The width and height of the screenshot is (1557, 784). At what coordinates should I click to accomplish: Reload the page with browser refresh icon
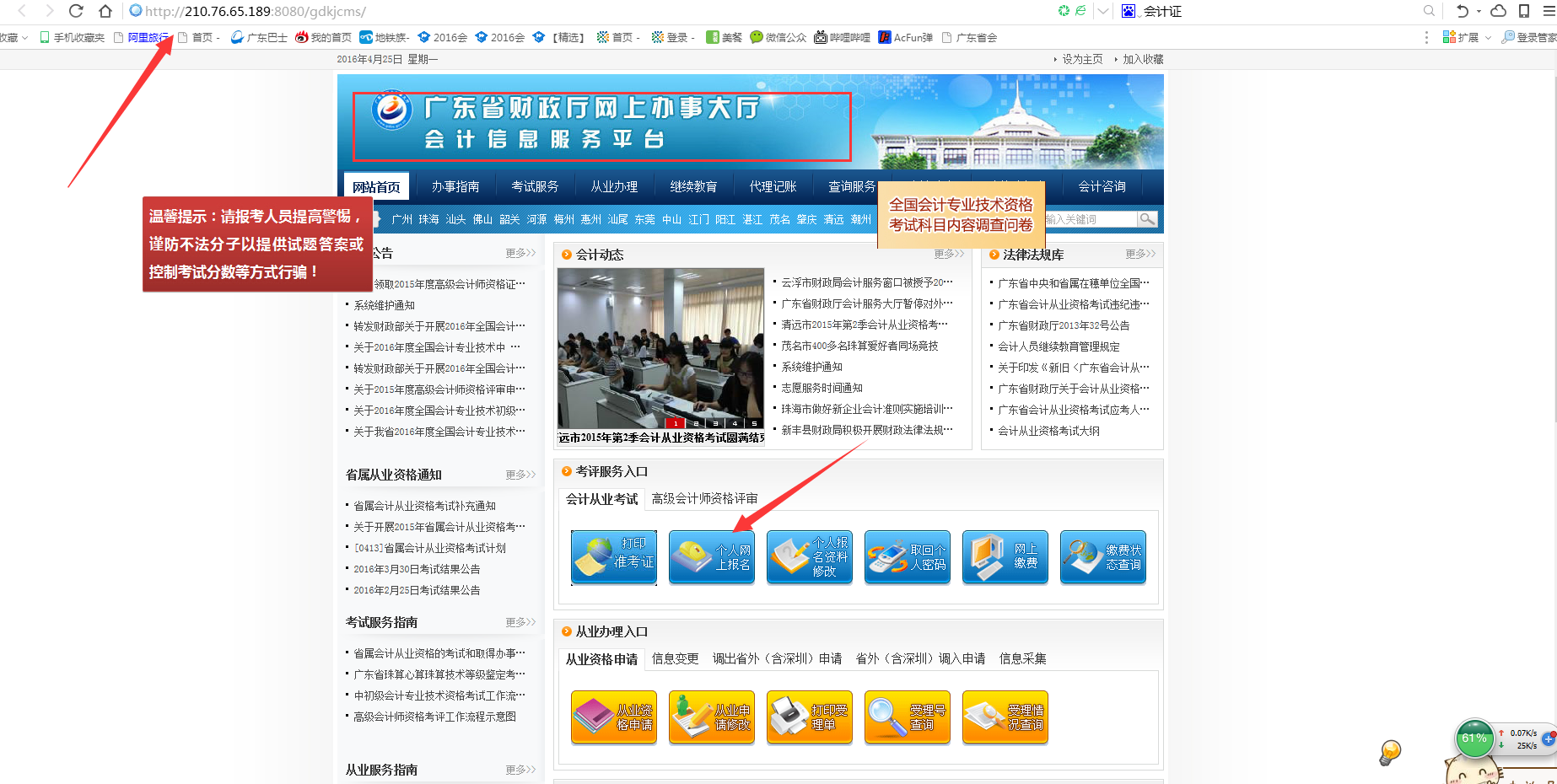76,11
